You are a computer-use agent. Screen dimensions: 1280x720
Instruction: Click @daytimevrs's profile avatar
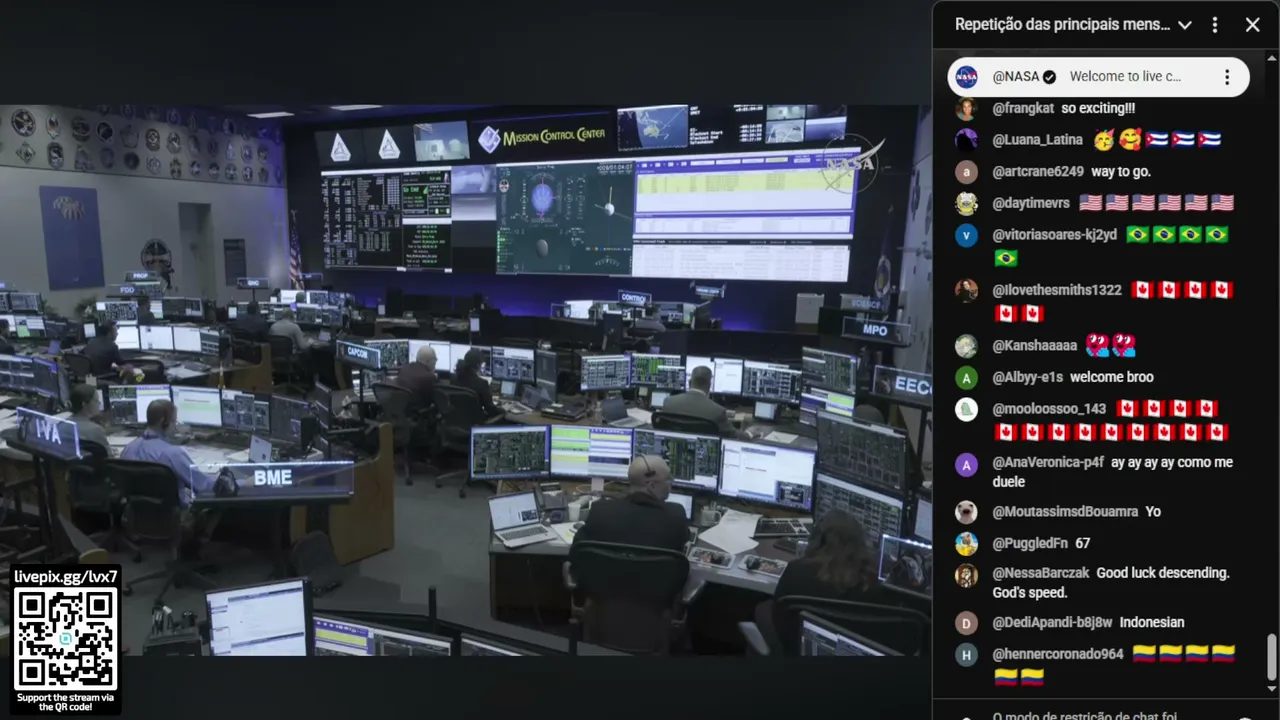pyautogui.click(x=966, y=204)
